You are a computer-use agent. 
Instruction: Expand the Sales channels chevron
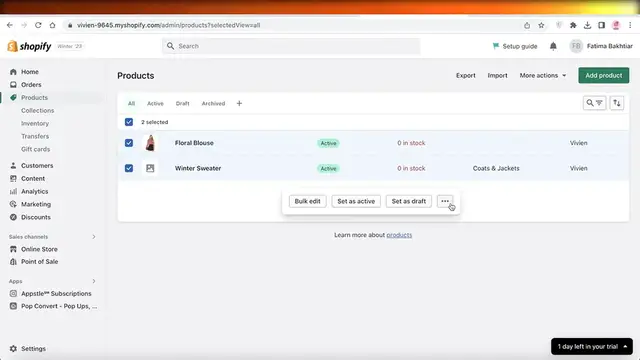pos(94,237)
